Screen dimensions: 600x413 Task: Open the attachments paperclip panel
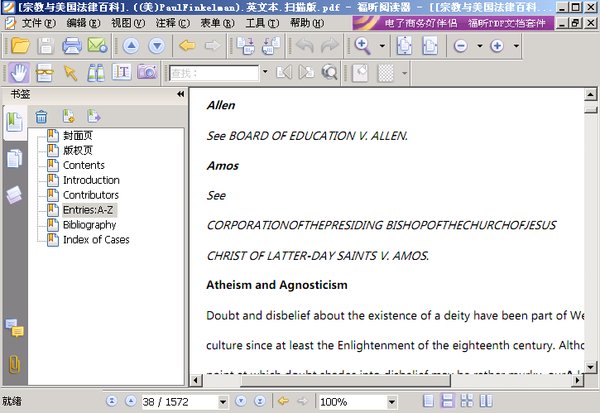pyautogui.click(x=15, y=364)
